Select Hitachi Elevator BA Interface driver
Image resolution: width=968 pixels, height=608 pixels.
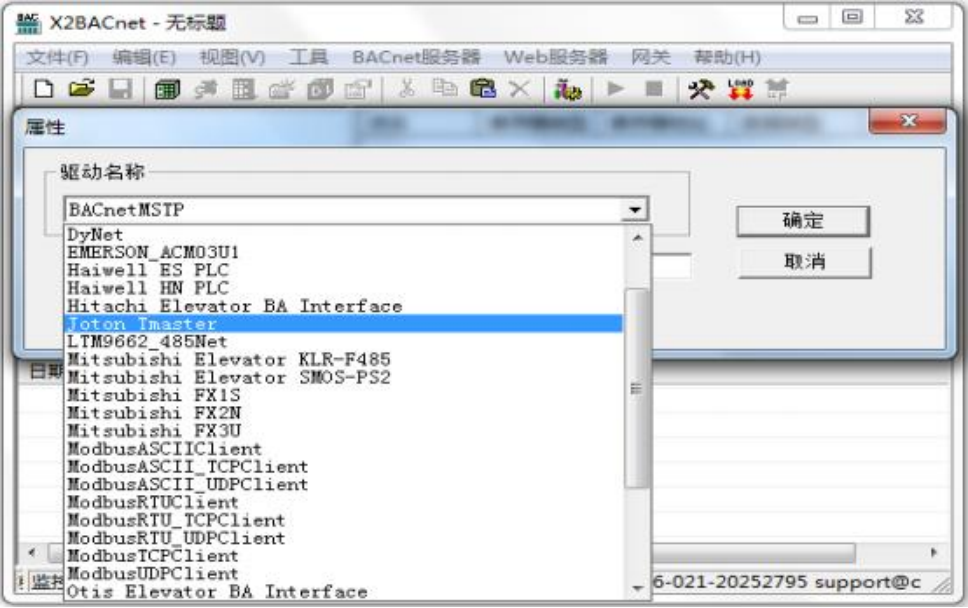343,306
